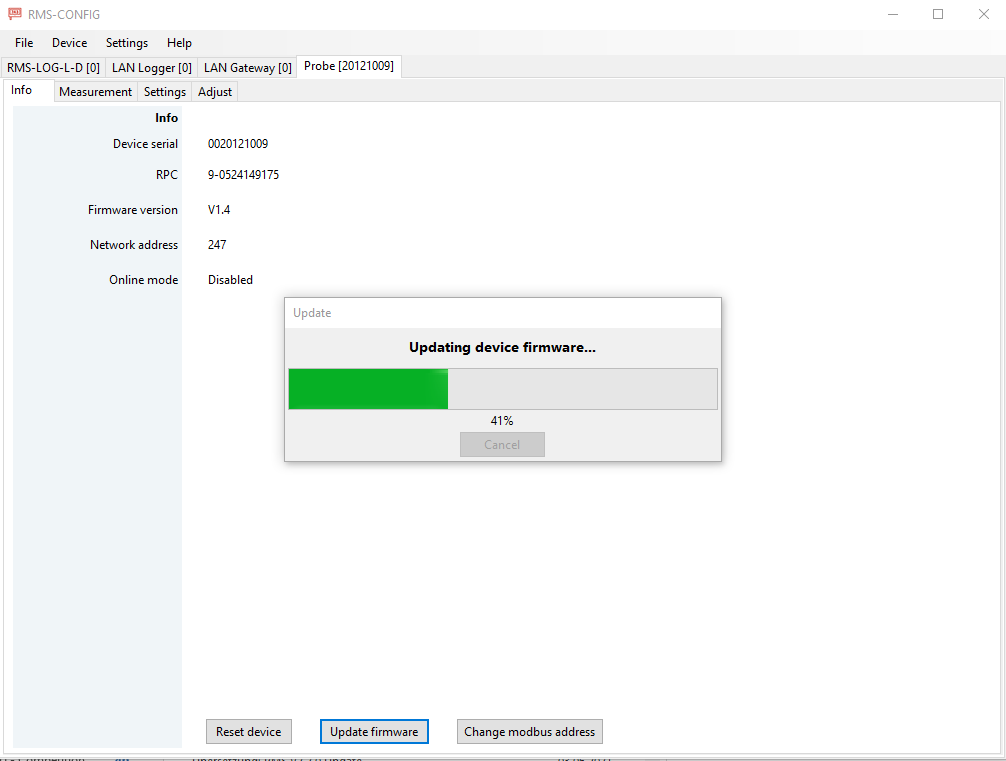This screenshot has height=761, width=1006.
Task: Click device serial value 0020121009
Action: (238, 144)
